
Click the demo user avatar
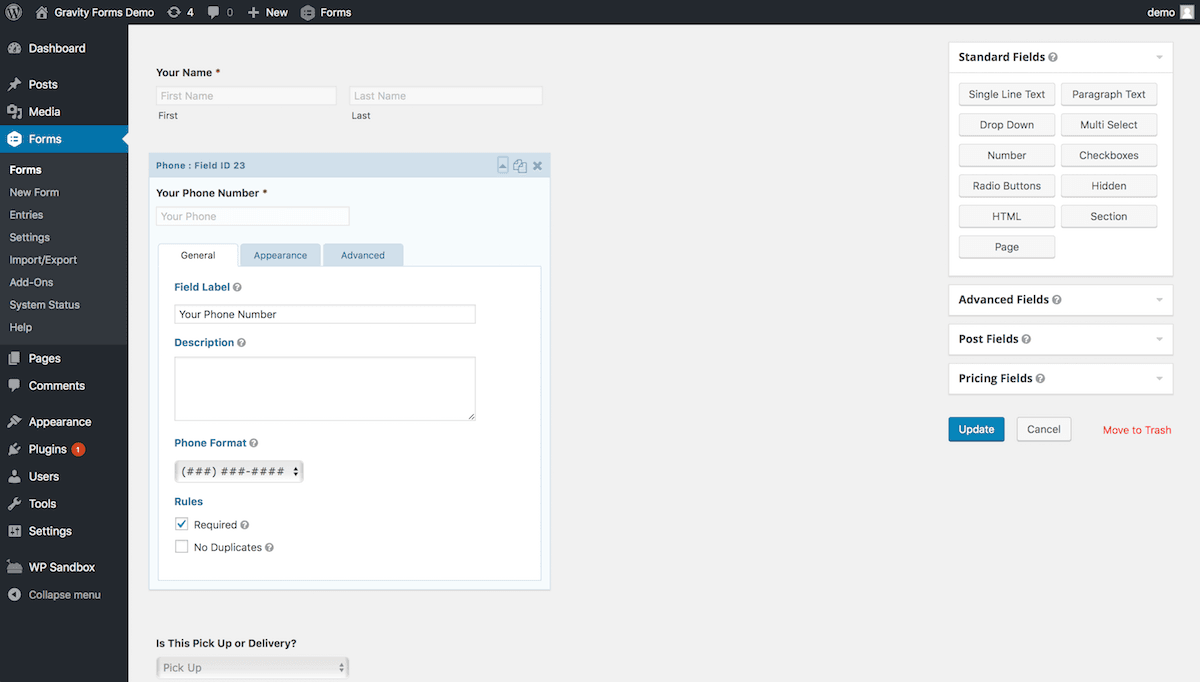pyautogui.click(x=1186, y=12)
